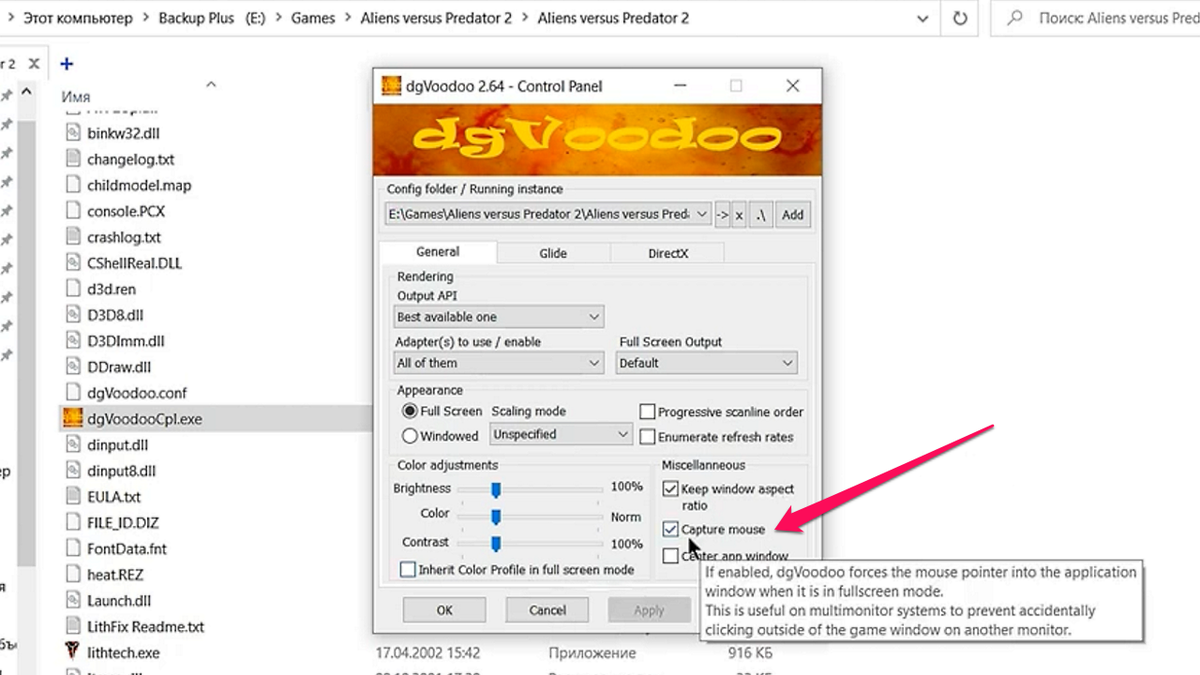Image resolution: width=1200 pixels, height=675 pixels.
Task: Click the Brightness slider handle
Action: pyautogui.click(x=497, y=488)
